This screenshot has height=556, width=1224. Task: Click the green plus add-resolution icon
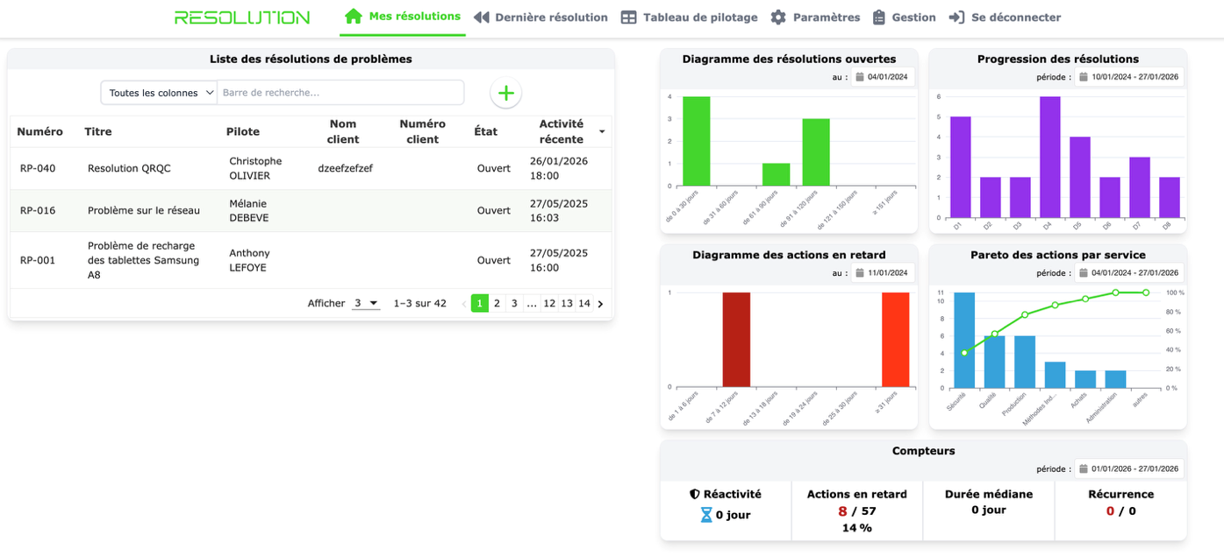506,93
